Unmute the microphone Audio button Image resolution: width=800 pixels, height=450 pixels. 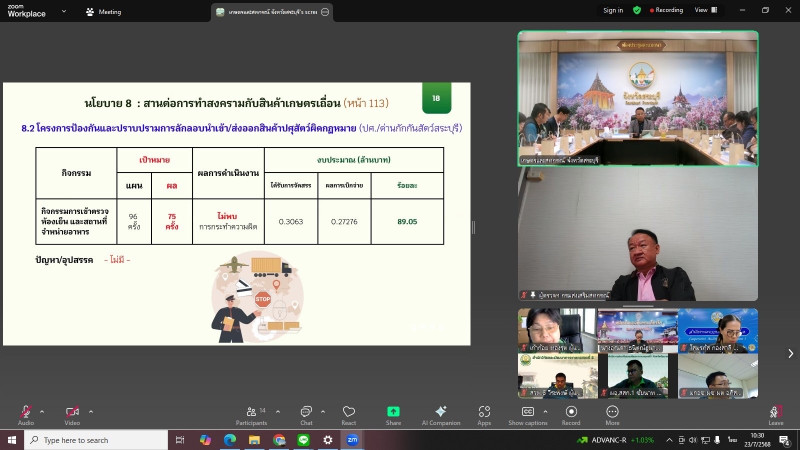tap(26, 412)
